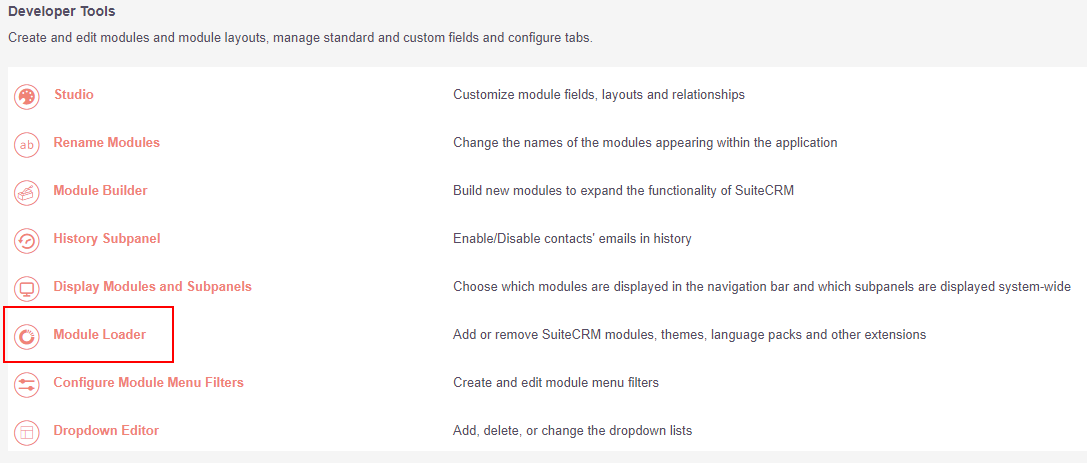Open Configure Module Menu Filters link
This screenshot has width=1087, height=463.
click(x=148, y=382)
